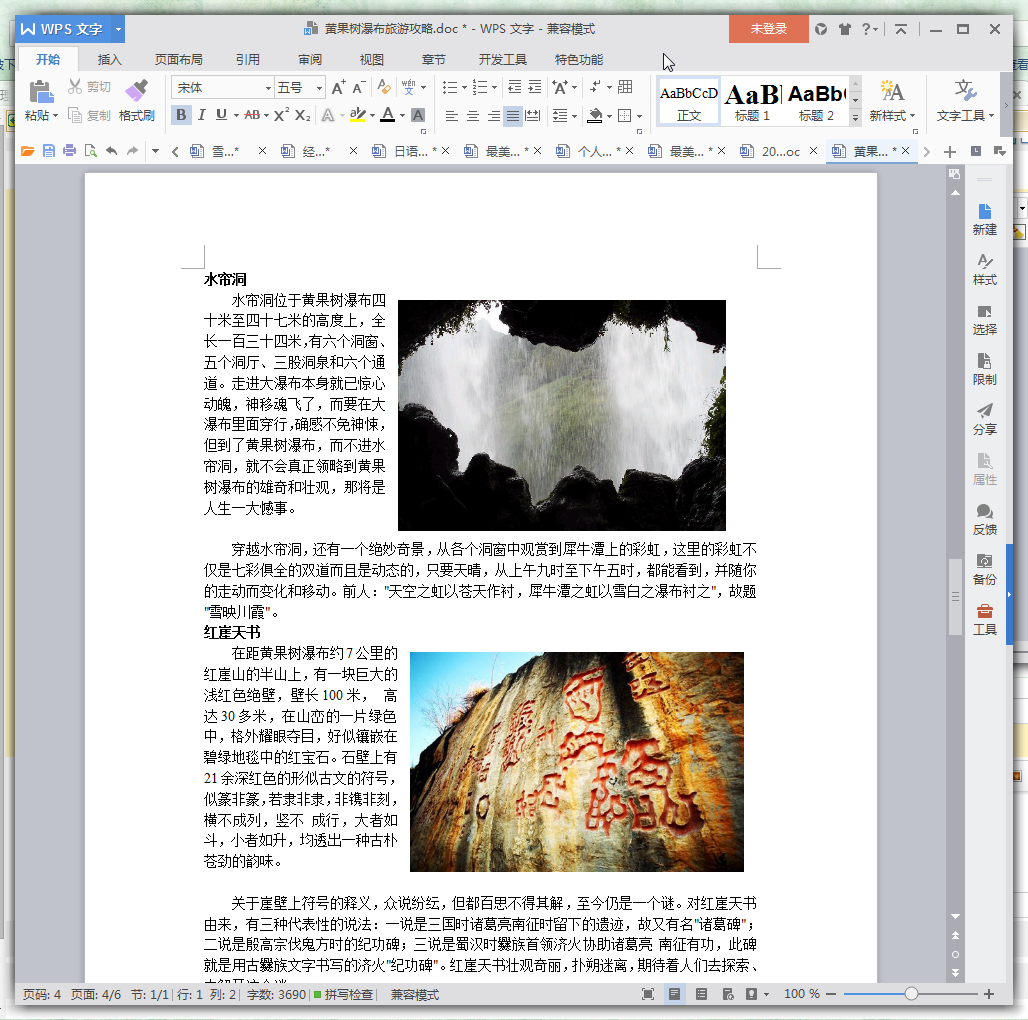Viewport: 1028px width, 1020px height.
Task: Click 拼写检查 in the status bar
Action: [x=344, y=994]
